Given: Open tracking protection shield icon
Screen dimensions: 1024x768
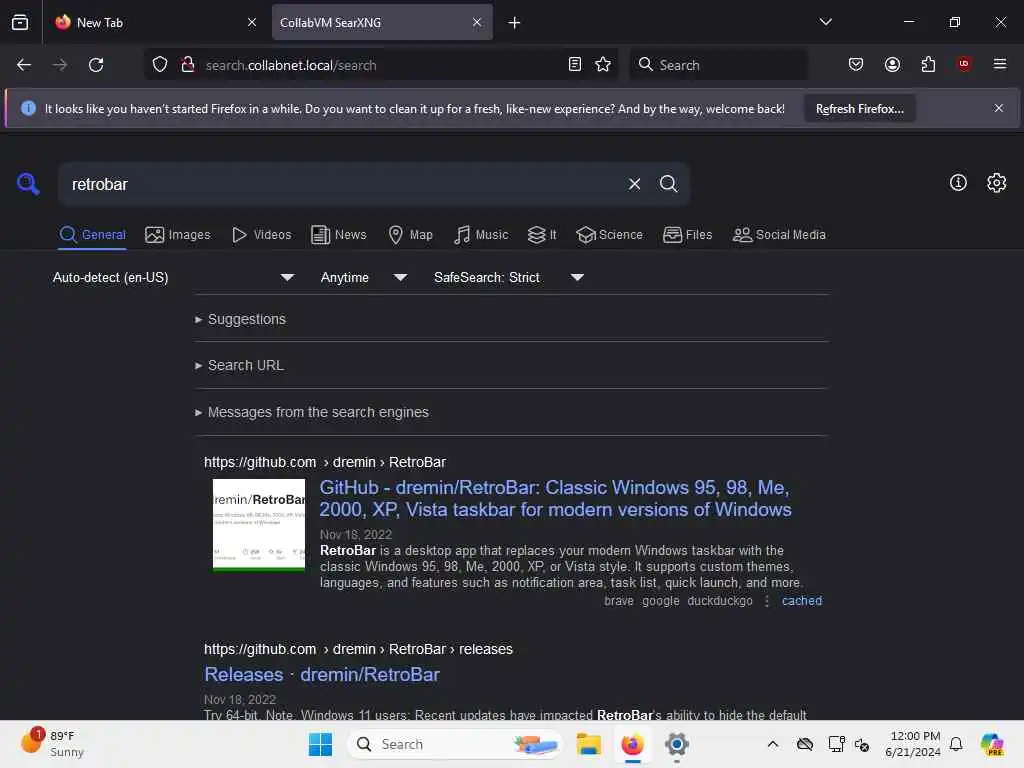Looking at the screenshot, I should [160, 65].
